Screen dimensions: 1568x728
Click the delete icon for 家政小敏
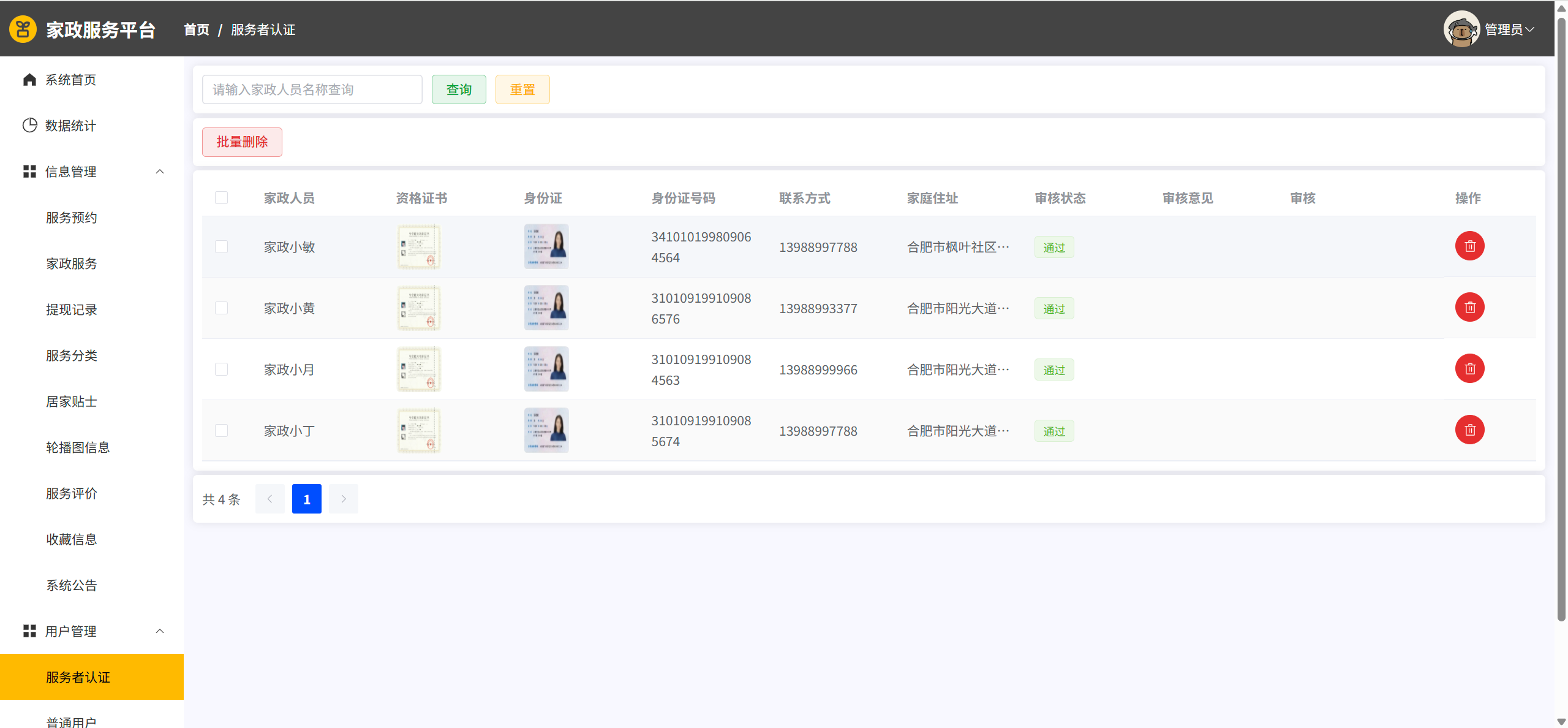click(x=1469, y=246)
